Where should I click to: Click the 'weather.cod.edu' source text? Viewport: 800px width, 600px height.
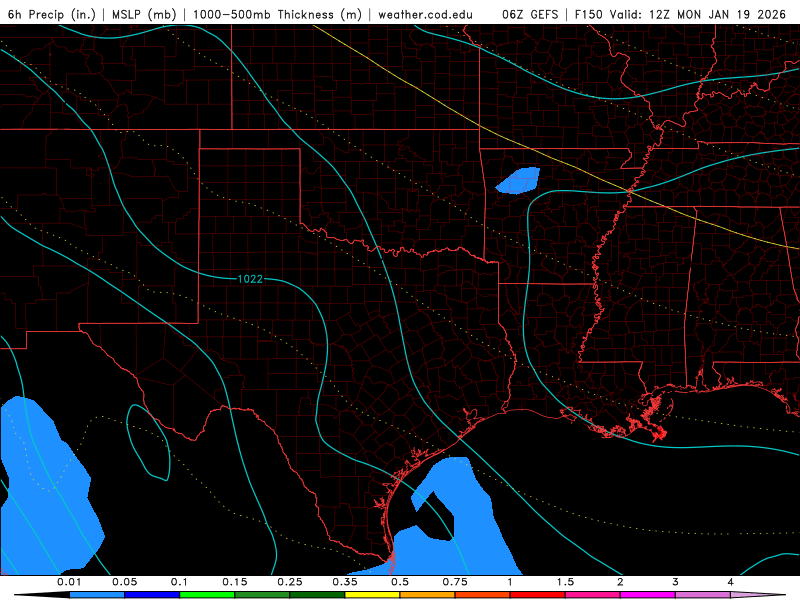(426, 15)
